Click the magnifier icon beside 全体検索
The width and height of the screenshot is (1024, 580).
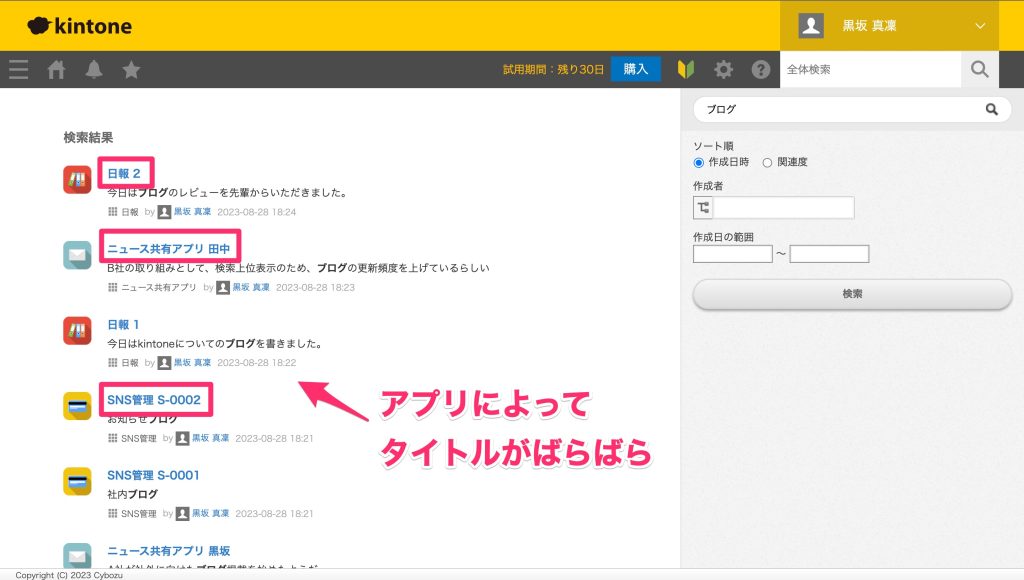(x=980, y=69)
